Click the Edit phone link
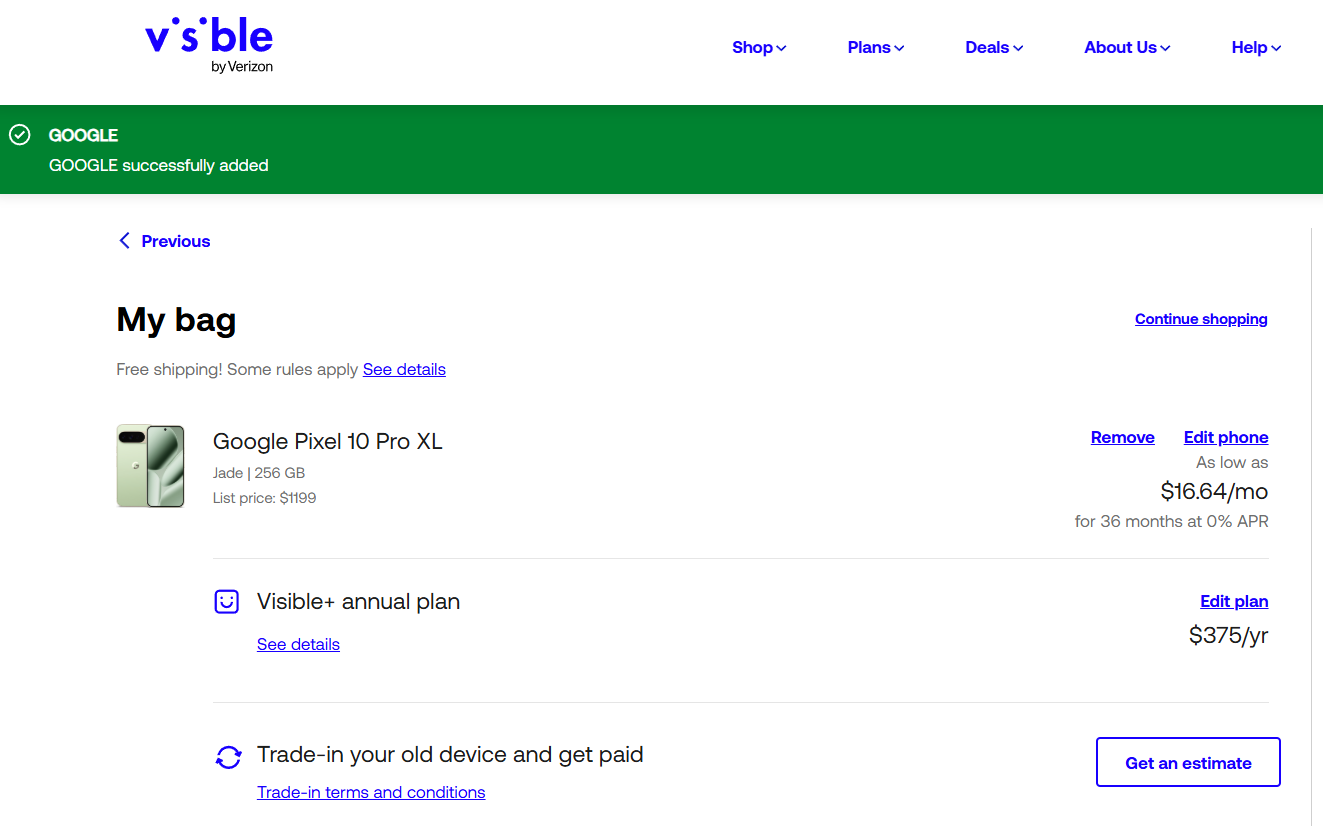 pos(1226,437)
